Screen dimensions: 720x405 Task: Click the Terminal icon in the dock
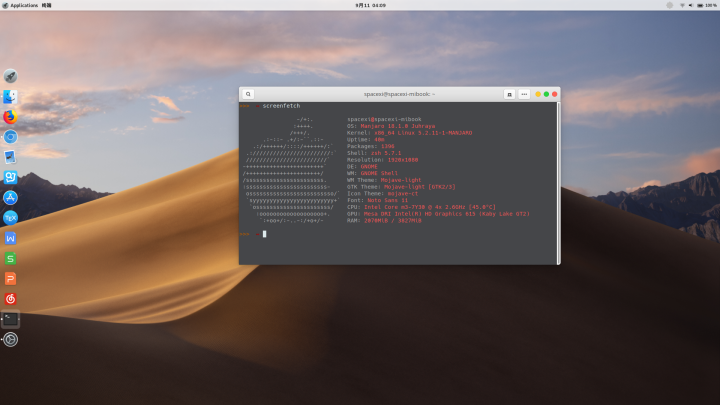pos(10,319)
